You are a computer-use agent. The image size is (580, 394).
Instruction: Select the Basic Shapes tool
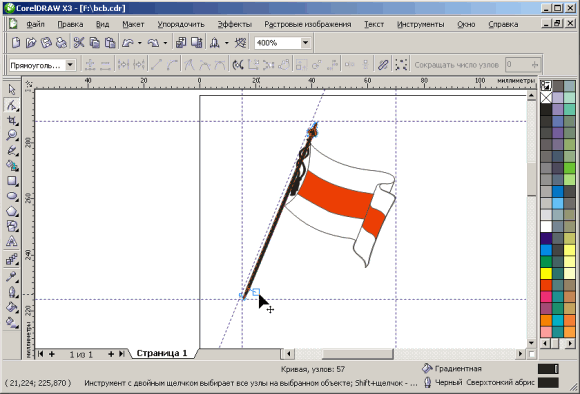point(12,226)
